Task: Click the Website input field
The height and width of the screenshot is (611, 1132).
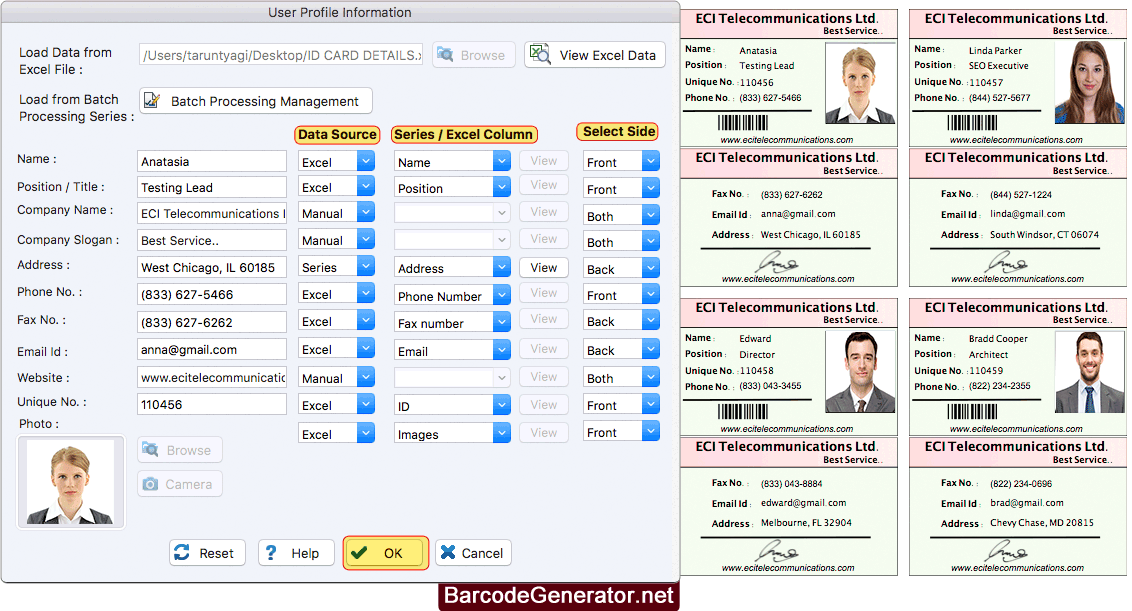Action: tap(212, 377)
